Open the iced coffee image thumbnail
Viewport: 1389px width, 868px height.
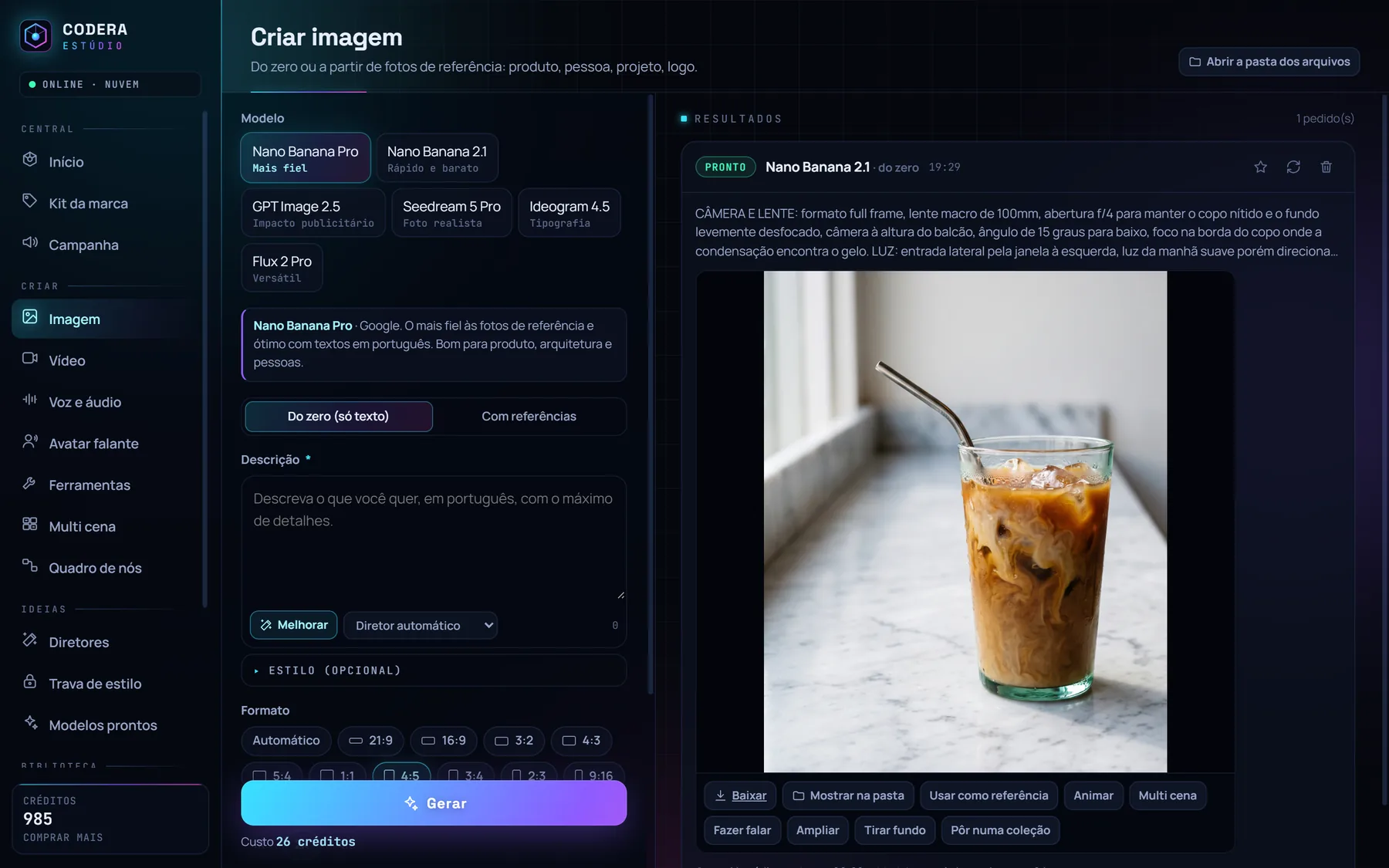click(x=965, y=522)
